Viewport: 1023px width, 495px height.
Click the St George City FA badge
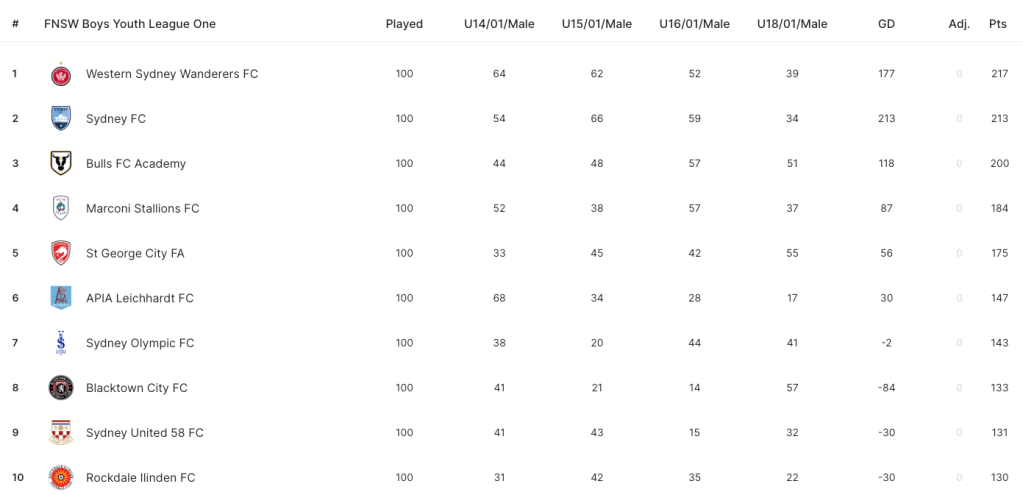pos(61,253)
